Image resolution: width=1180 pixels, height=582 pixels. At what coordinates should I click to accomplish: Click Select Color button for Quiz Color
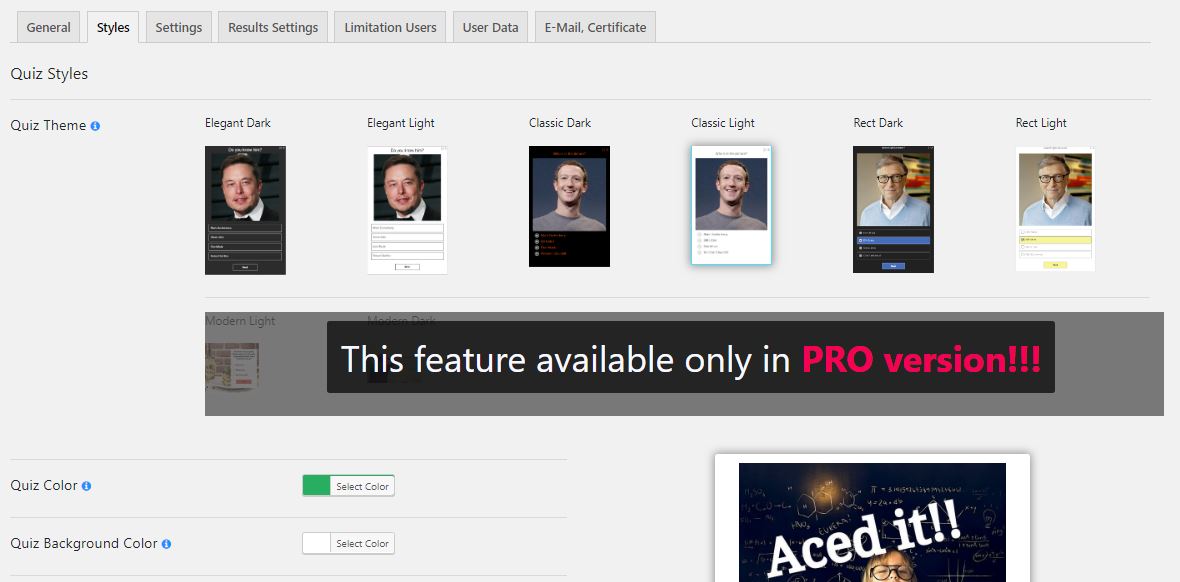click(x=363, y=486)
